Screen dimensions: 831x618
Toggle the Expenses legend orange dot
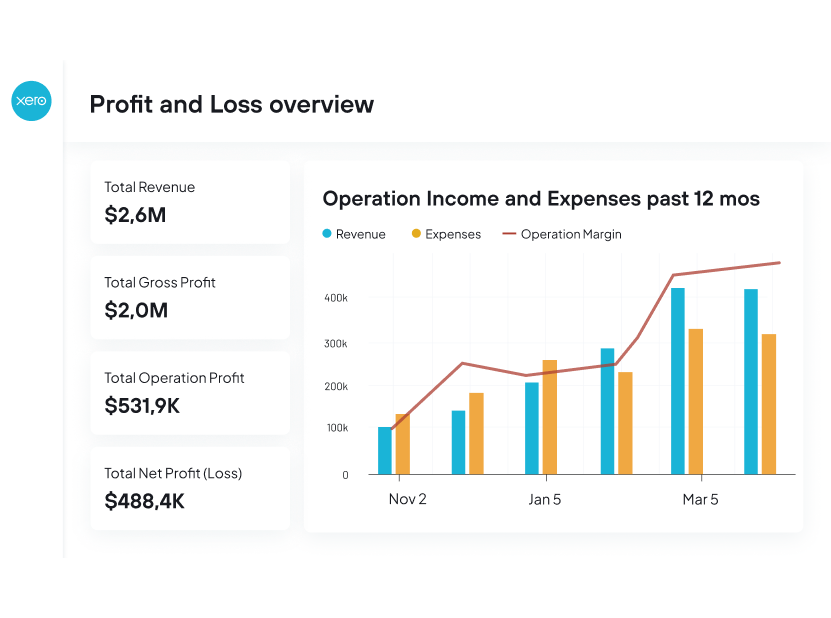coord(416,234)
